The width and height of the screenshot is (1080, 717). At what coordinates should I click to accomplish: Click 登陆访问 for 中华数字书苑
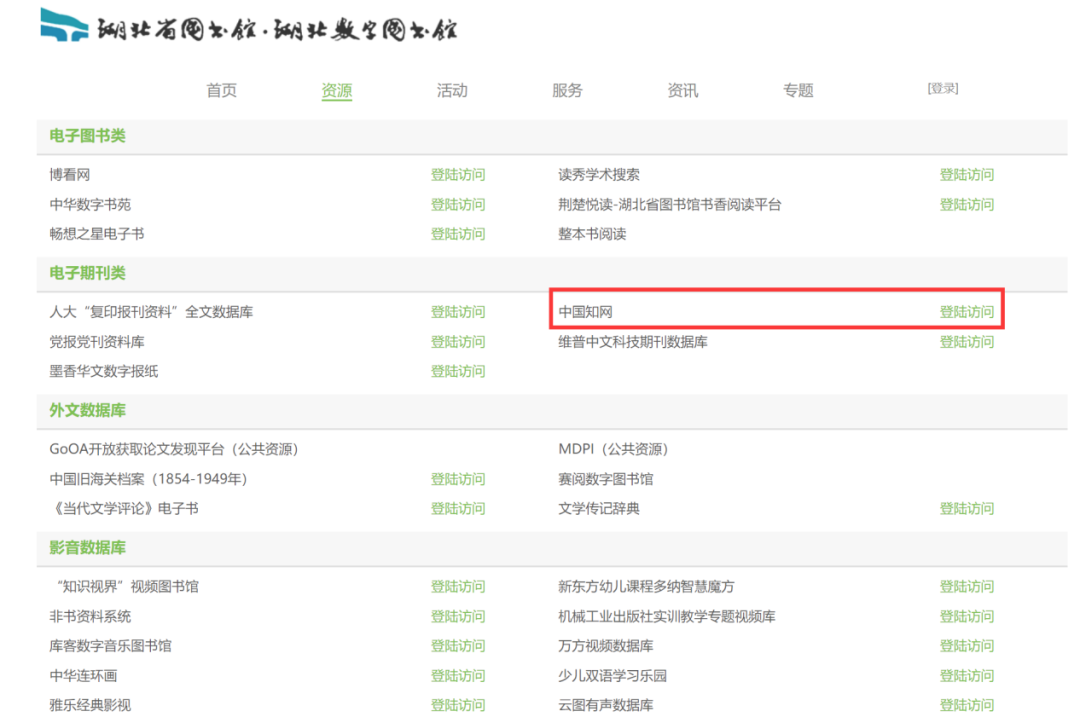click(x=458, y=205)
